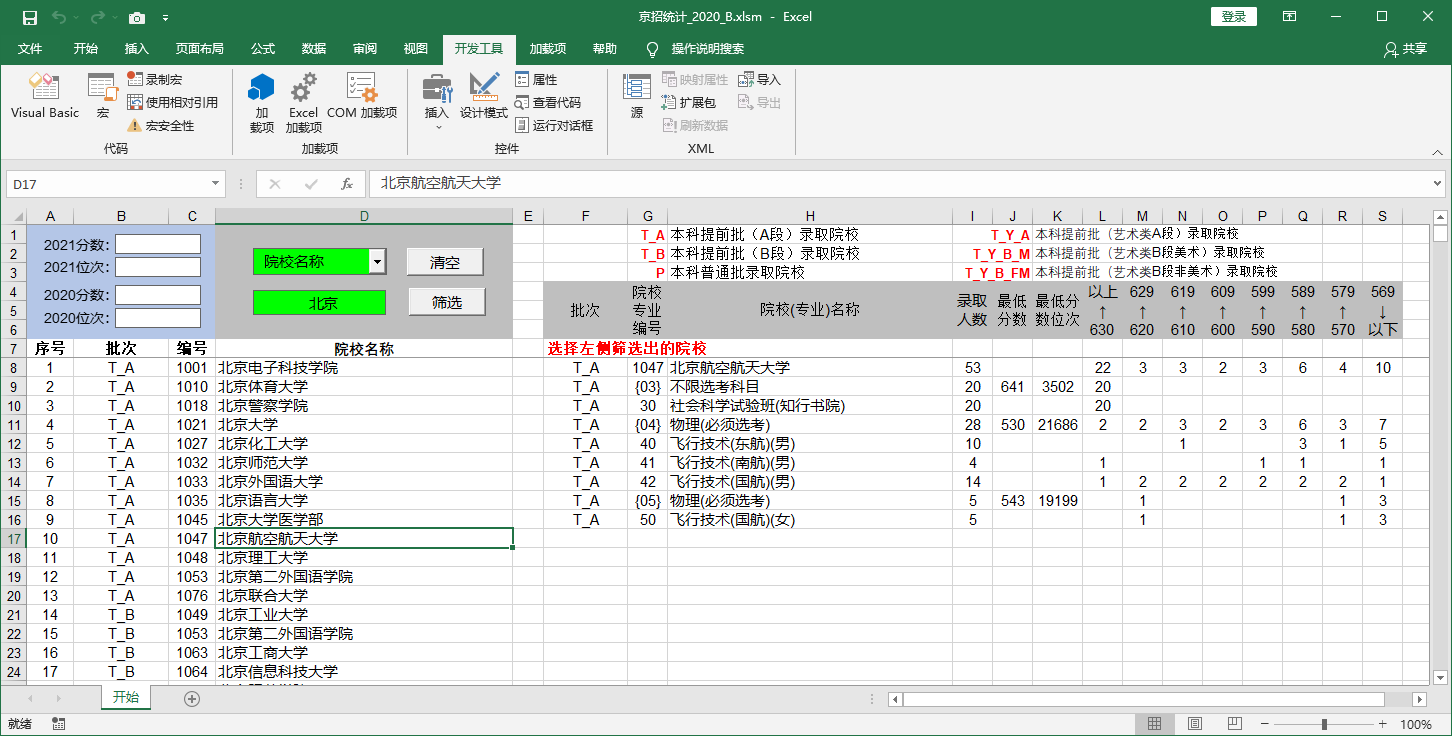Select the cell 北京电子科技学院
1452x736 pixels.
point(364,367)
